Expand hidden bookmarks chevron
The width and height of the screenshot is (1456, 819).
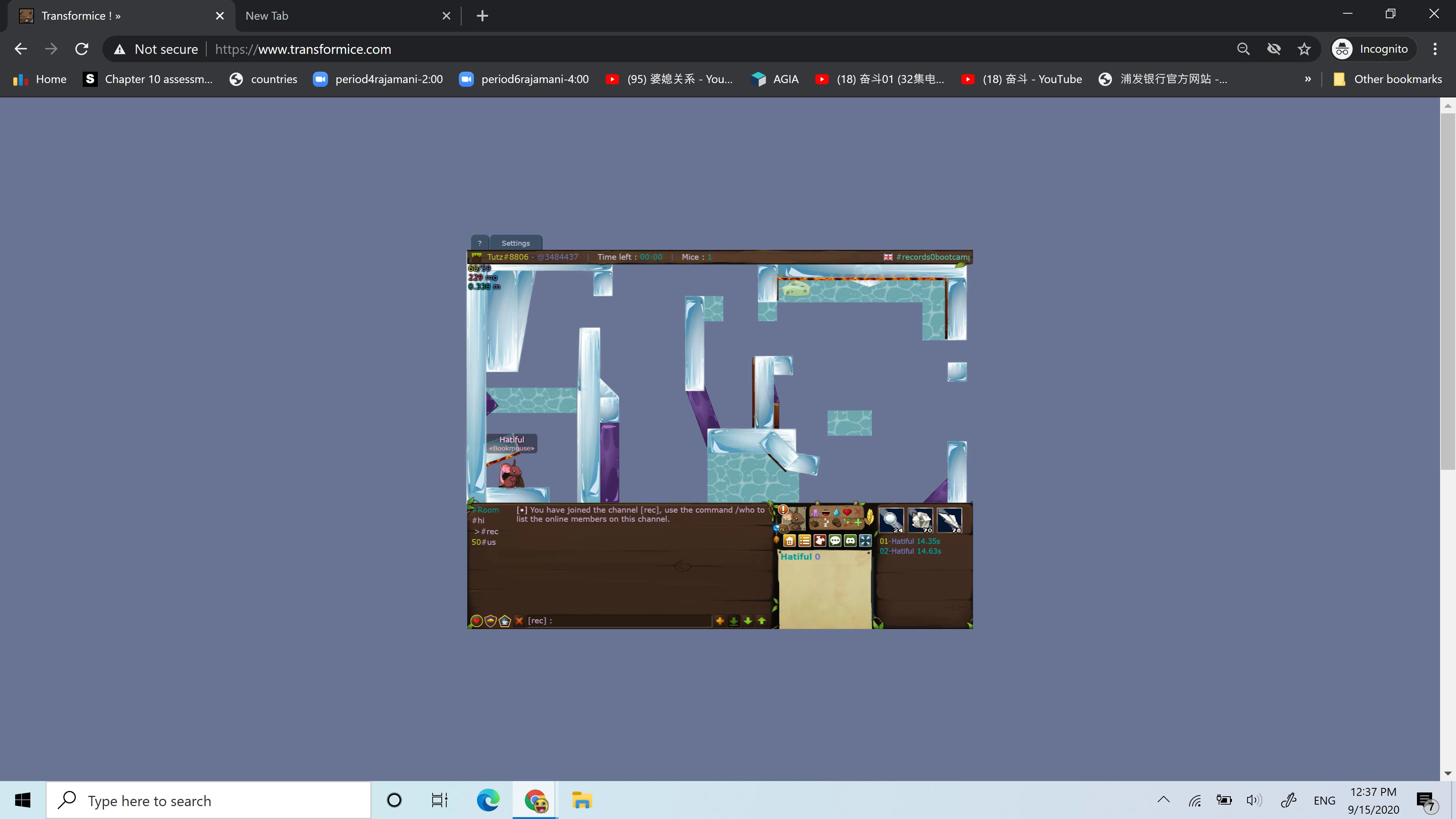pos(1307,79)
